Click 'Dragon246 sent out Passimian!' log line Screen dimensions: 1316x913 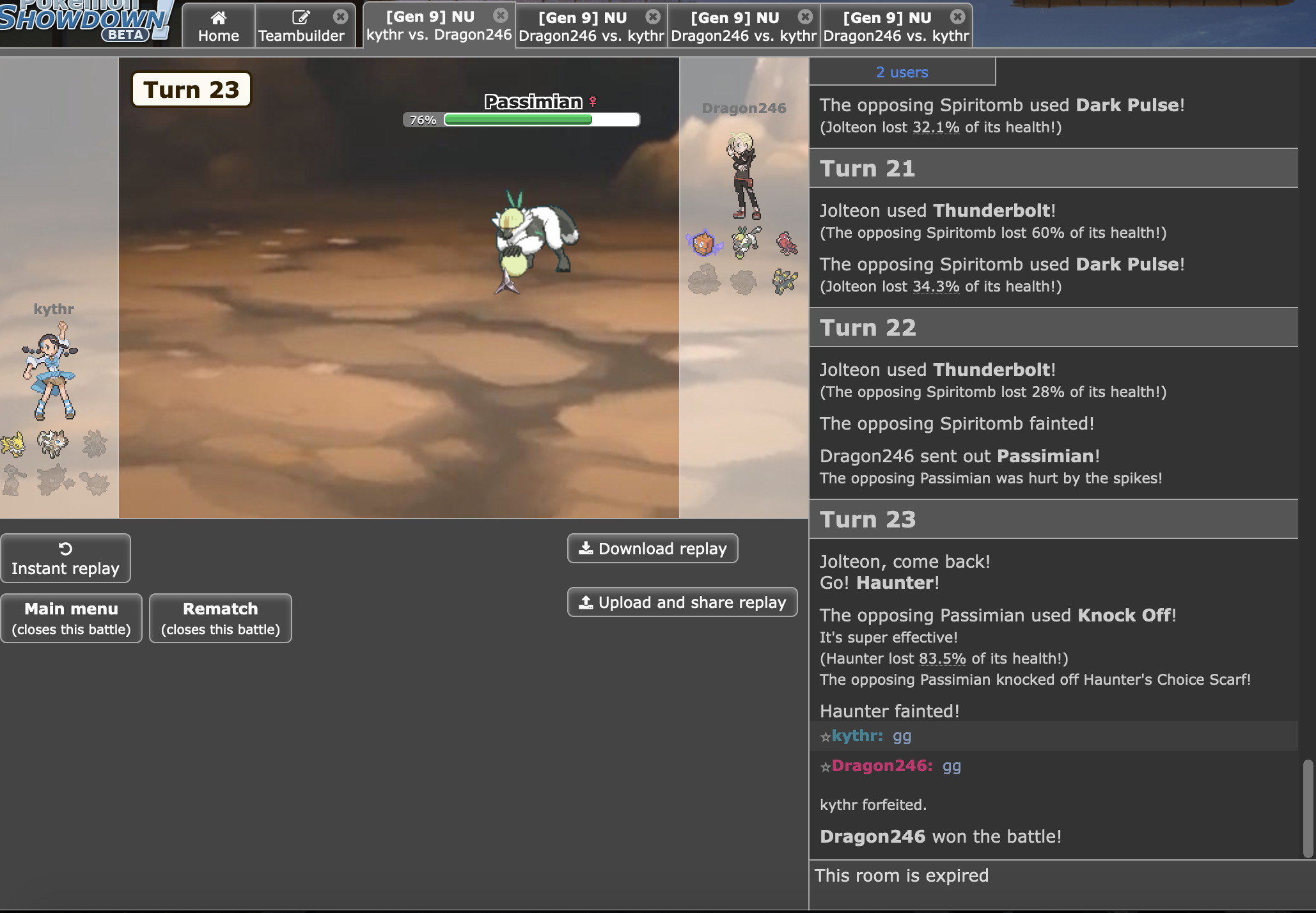coord(960,456)
